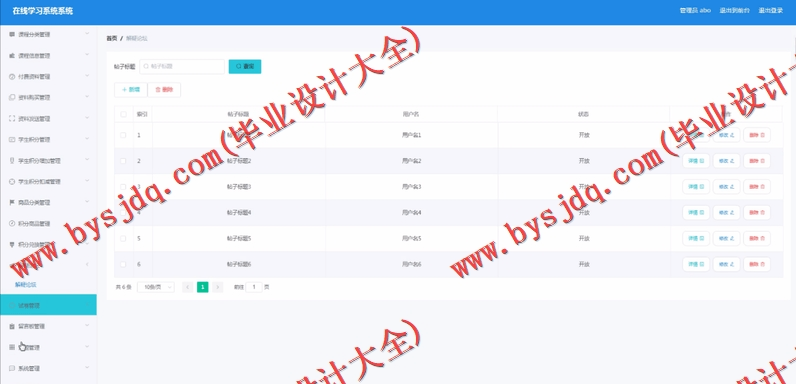Open the 解疑论坛 submenu item
The image size is (796, 384).
(x=25, y=285)
